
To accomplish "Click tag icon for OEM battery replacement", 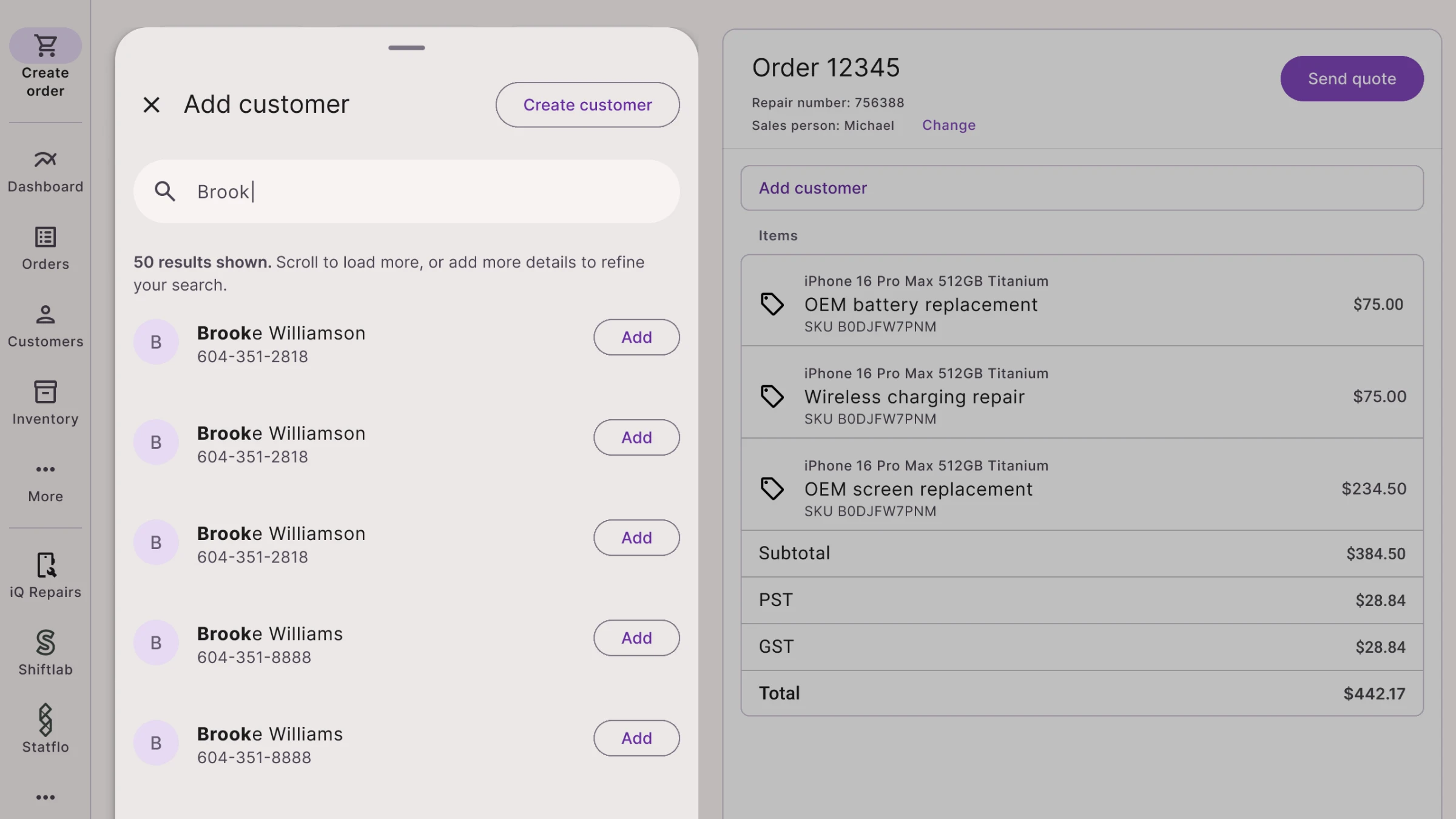I will pos(772,304).
